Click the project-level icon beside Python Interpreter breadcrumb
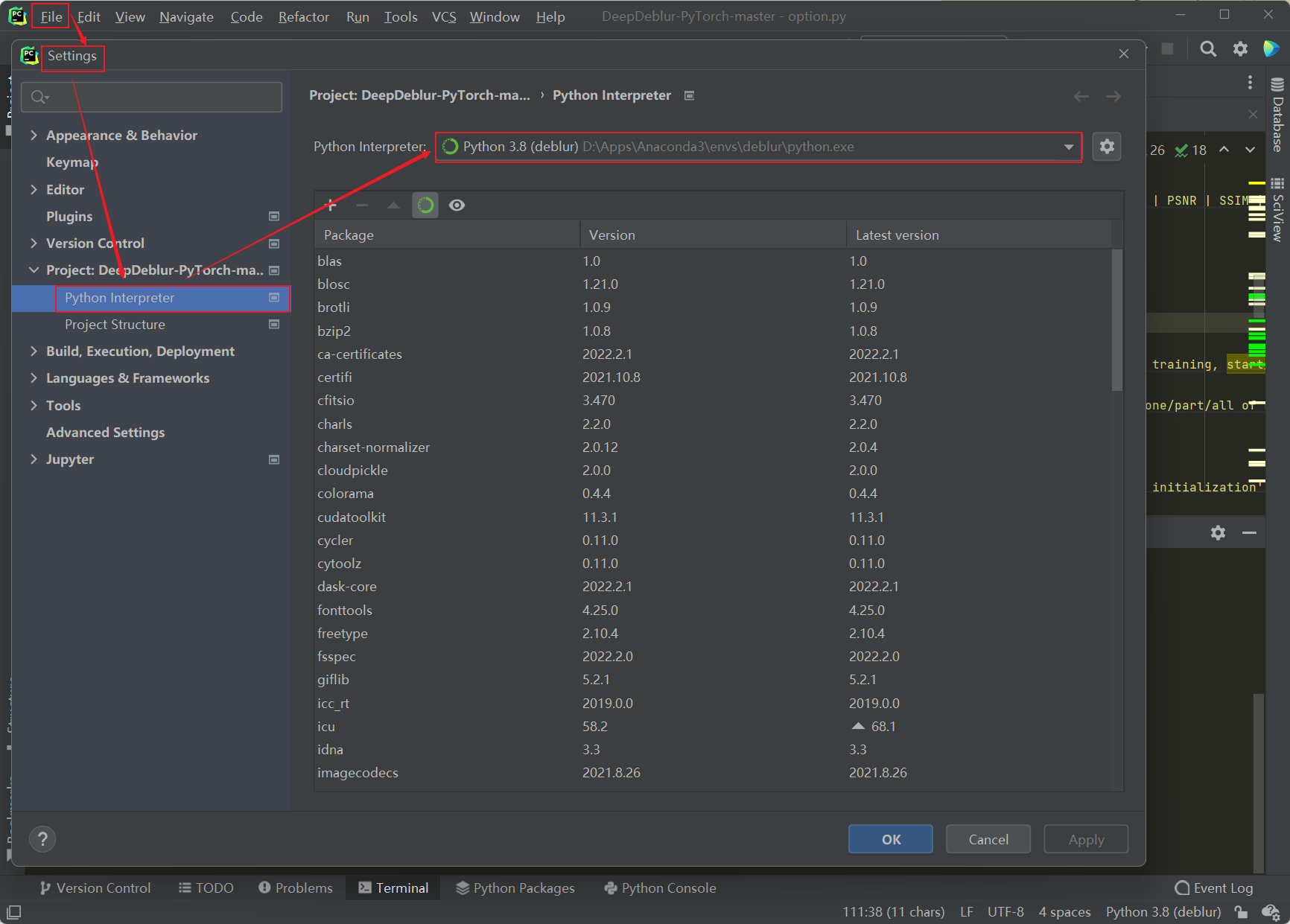The height and width of the screenshot is (924, 1290). click(x=690, y=95)
